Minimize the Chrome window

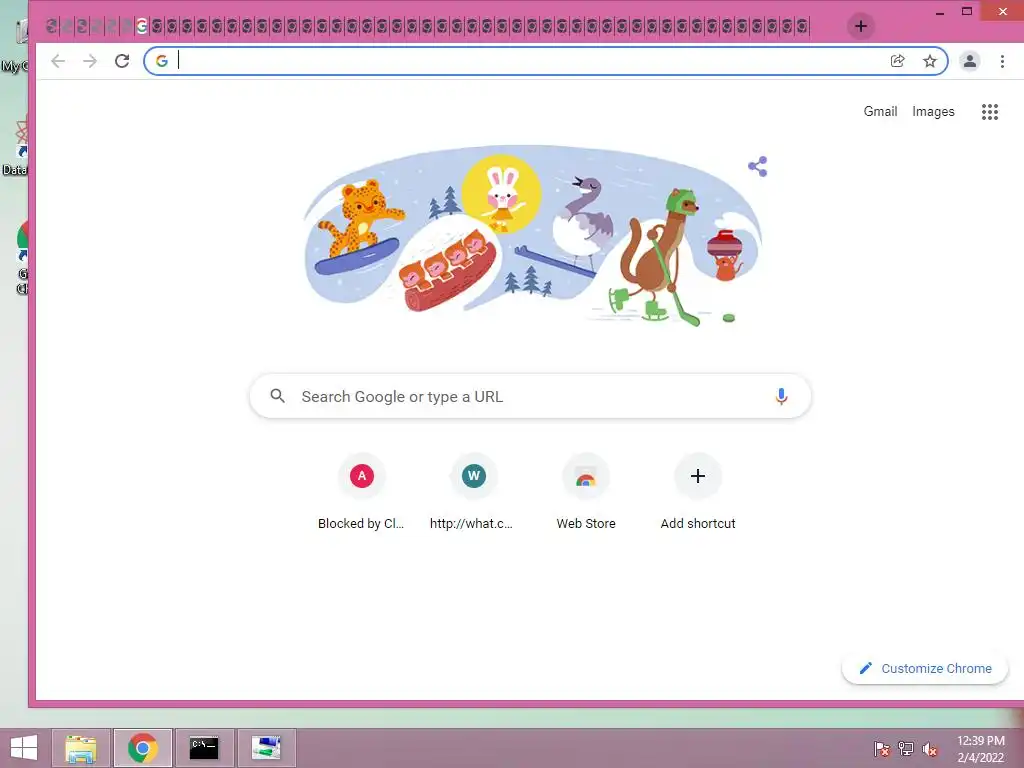pos(940,12)
